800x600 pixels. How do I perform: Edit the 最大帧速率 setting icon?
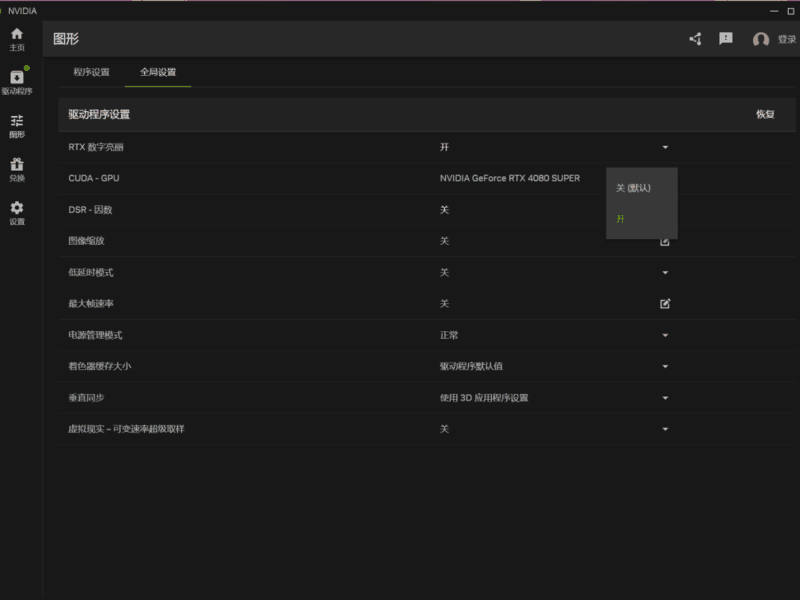point(665,304)
